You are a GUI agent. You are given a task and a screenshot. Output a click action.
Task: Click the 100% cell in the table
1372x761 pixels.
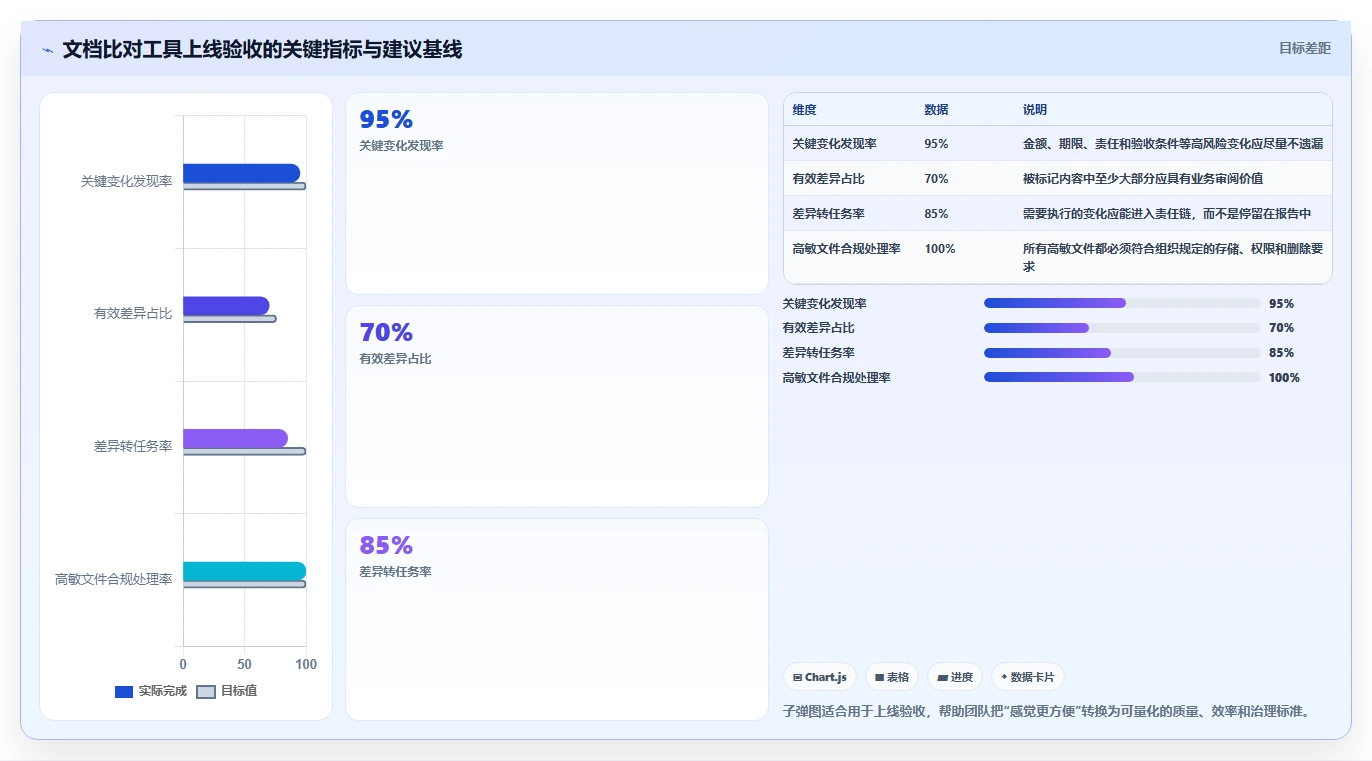(939, 249)
